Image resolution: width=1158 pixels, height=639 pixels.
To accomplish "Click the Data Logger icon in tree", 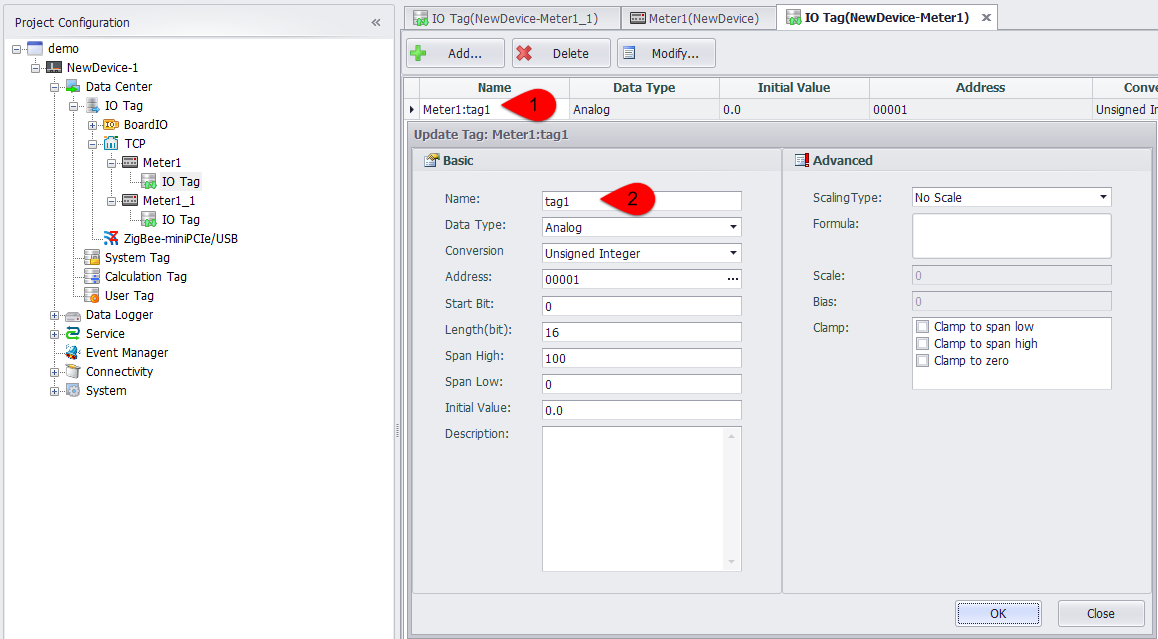I will [73, 315].
